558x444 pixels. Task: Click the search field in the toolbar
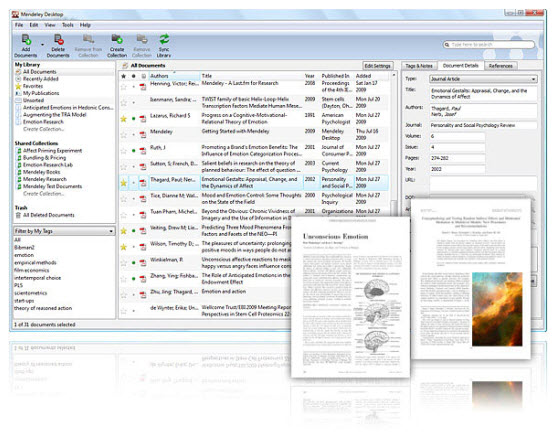click(x=489, y=44)
